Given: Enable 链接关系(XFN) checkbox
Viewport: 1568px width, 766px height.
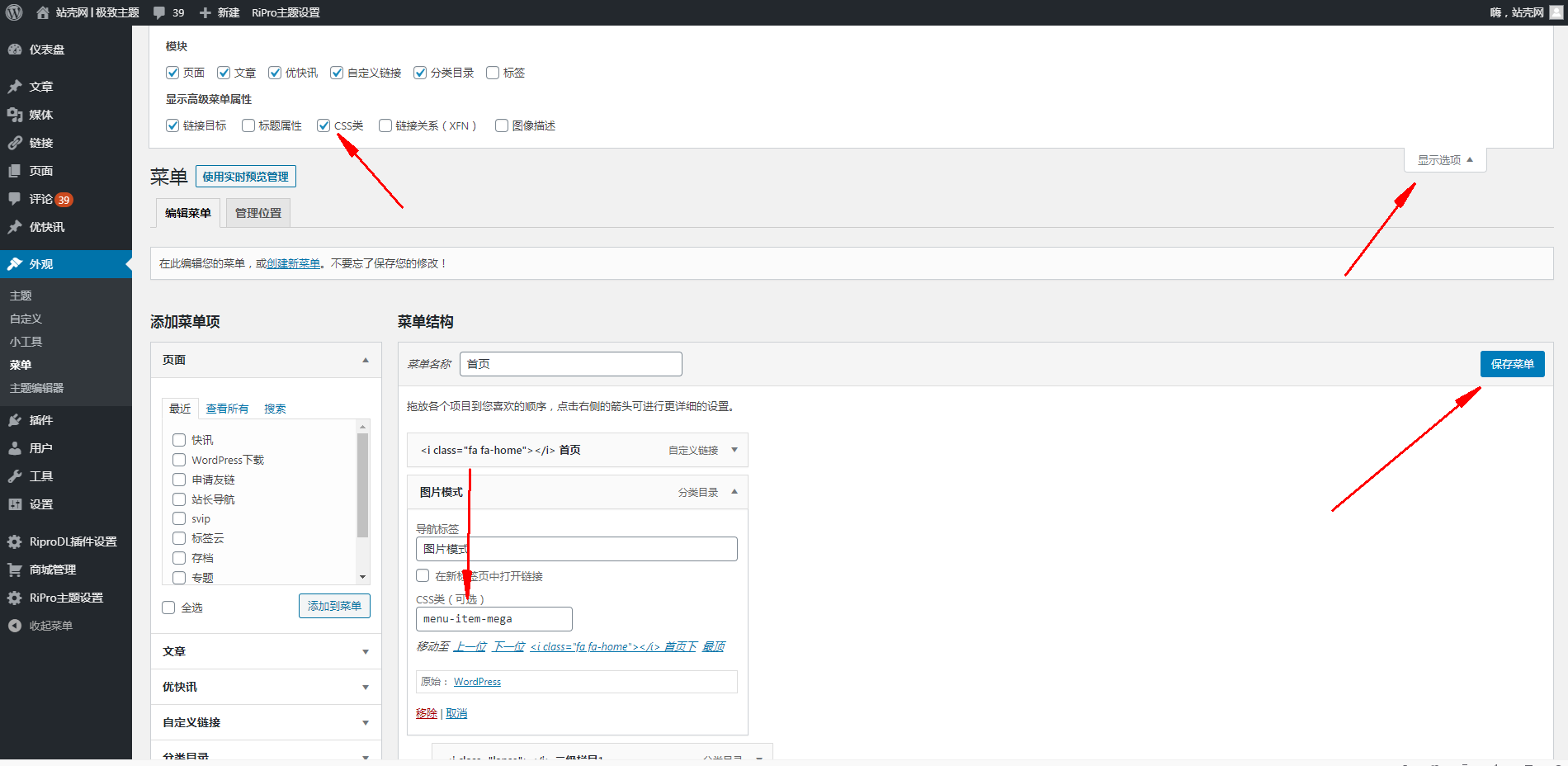Looking at the screenshot, I should point(385,125).
